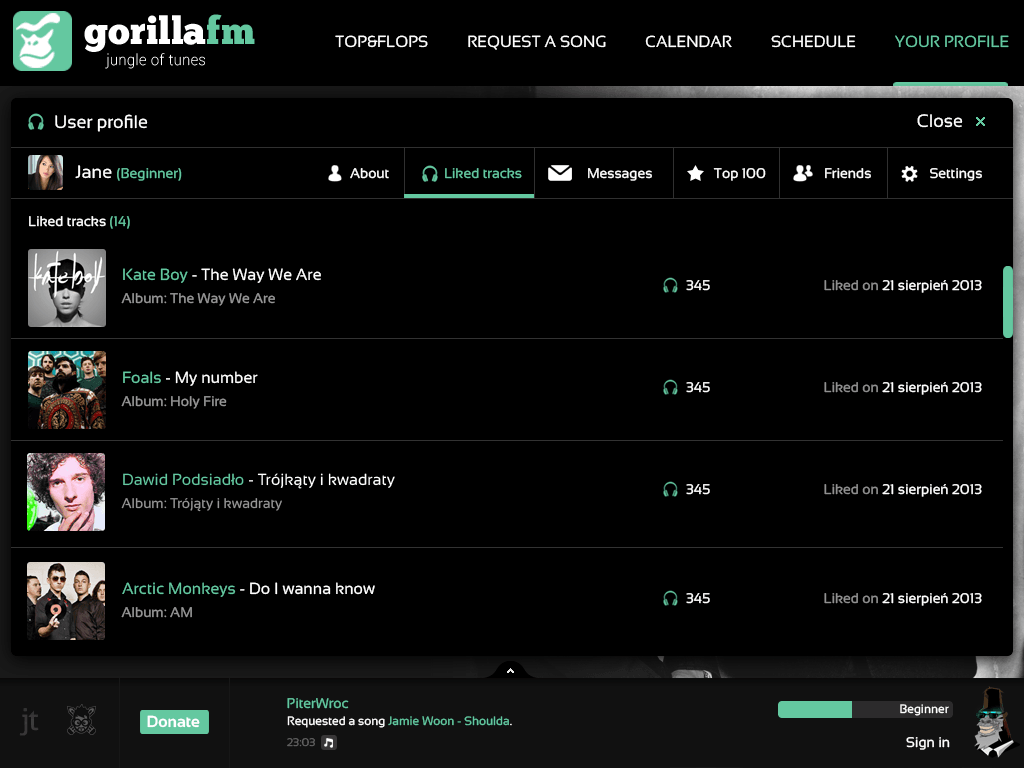
Task: Open the SCHEDULE page
Action: tap(813, 41)
